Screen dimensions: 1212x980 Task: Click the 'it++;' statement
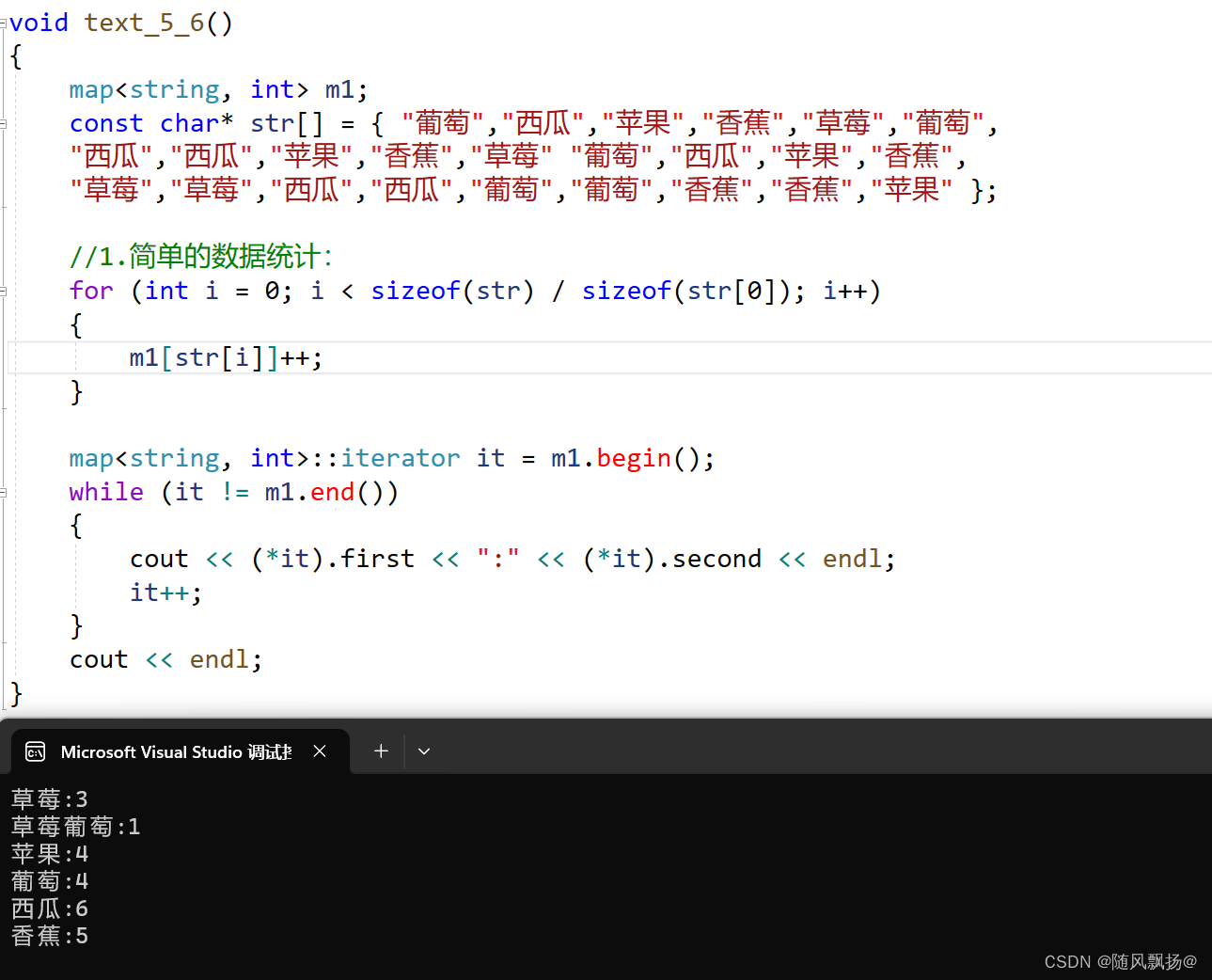165,593
